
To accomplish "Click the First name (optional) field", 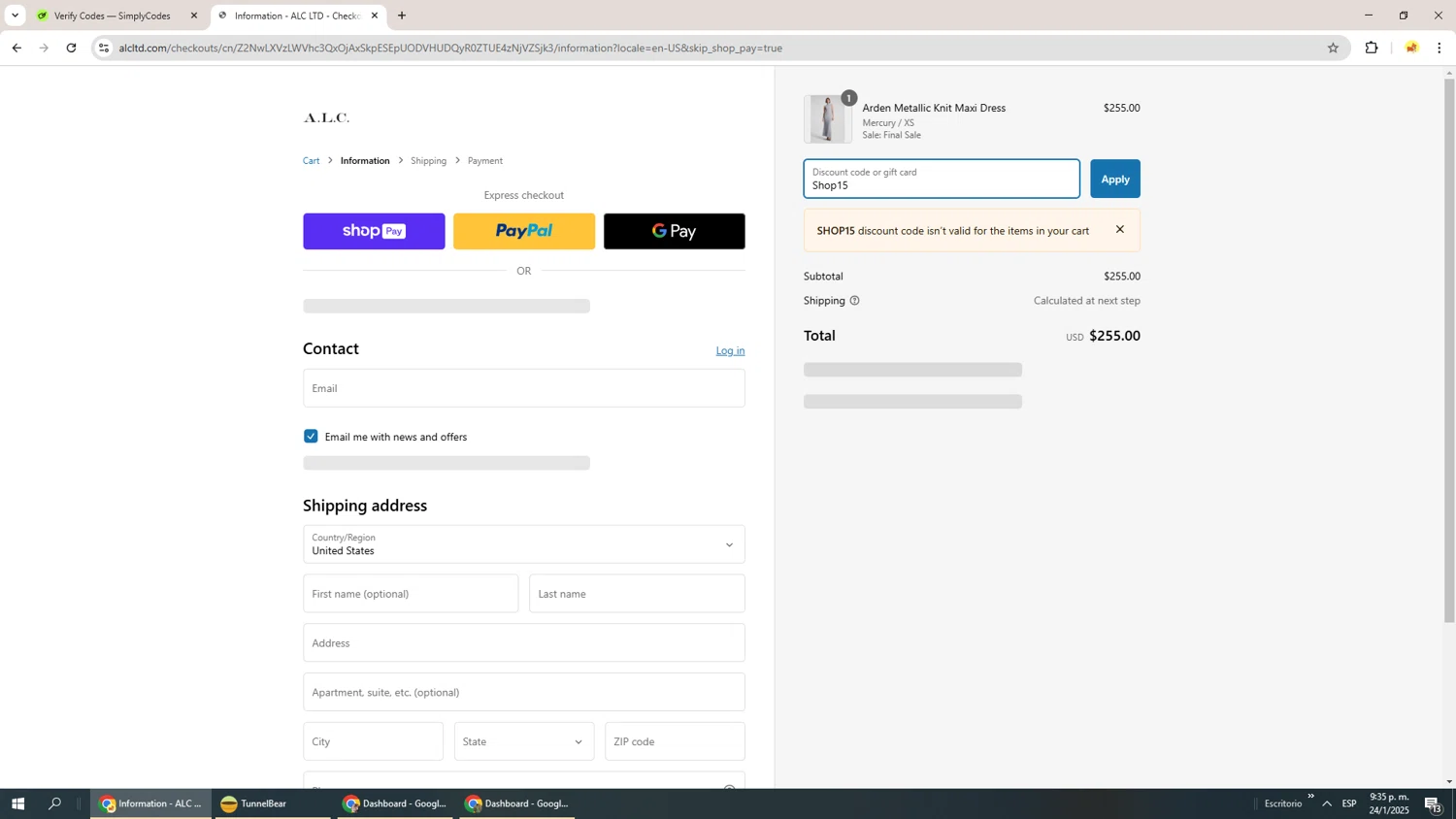I will 411,594.
